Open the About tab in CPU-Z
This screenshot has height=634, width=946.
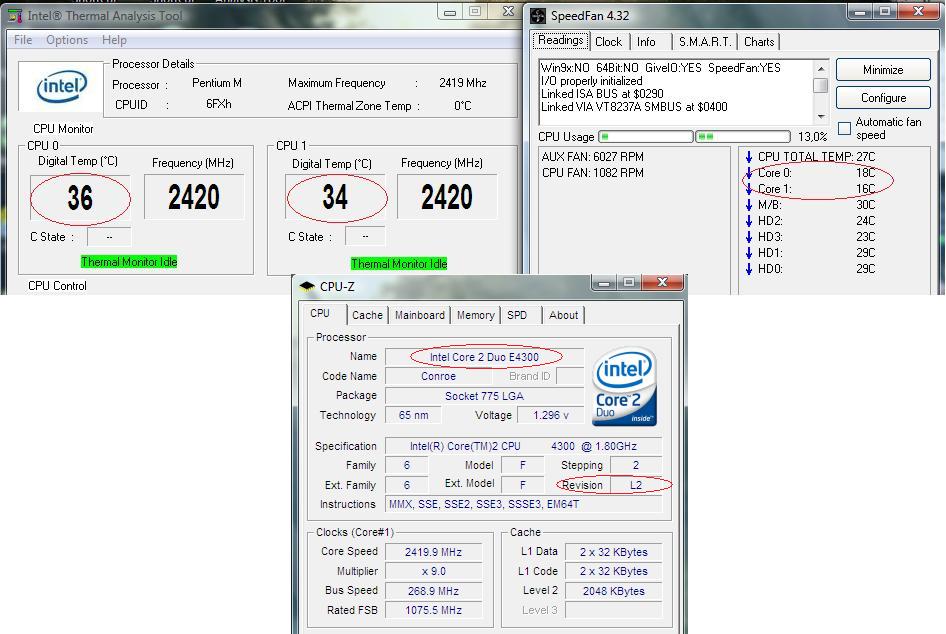pyautogui.click(x=563, y=315)
